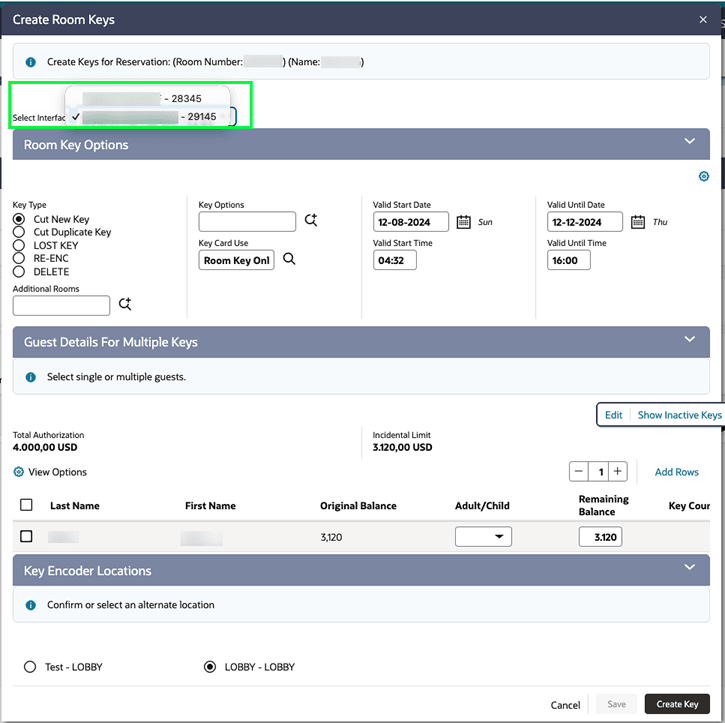Click the Original Balance column header

(x=358, y=506)
